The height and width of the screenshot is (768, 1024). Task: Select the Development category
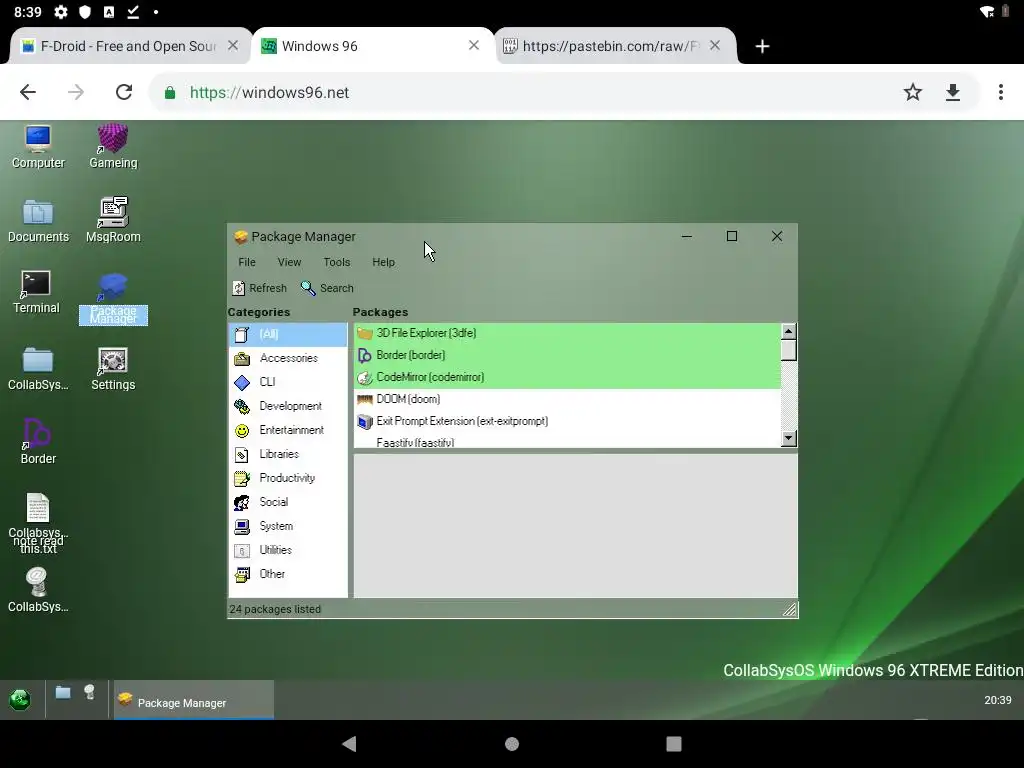288,406
